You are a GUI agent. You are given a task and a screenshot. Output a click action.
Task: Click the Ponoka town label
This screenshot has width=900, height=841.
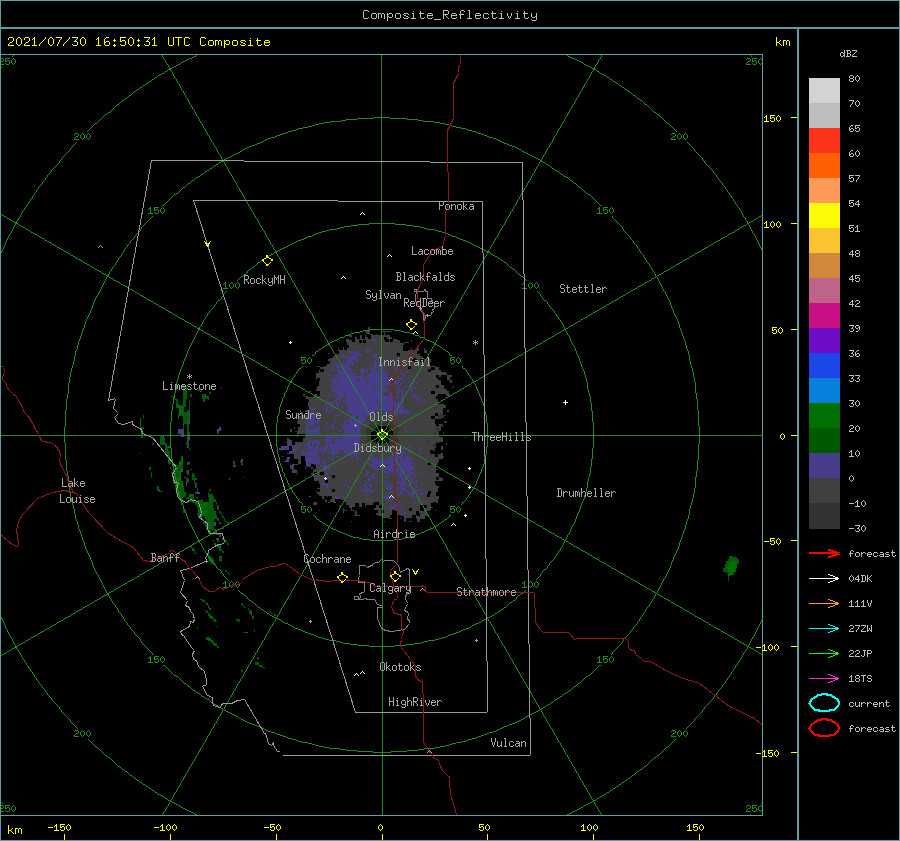tap(456, 206)
